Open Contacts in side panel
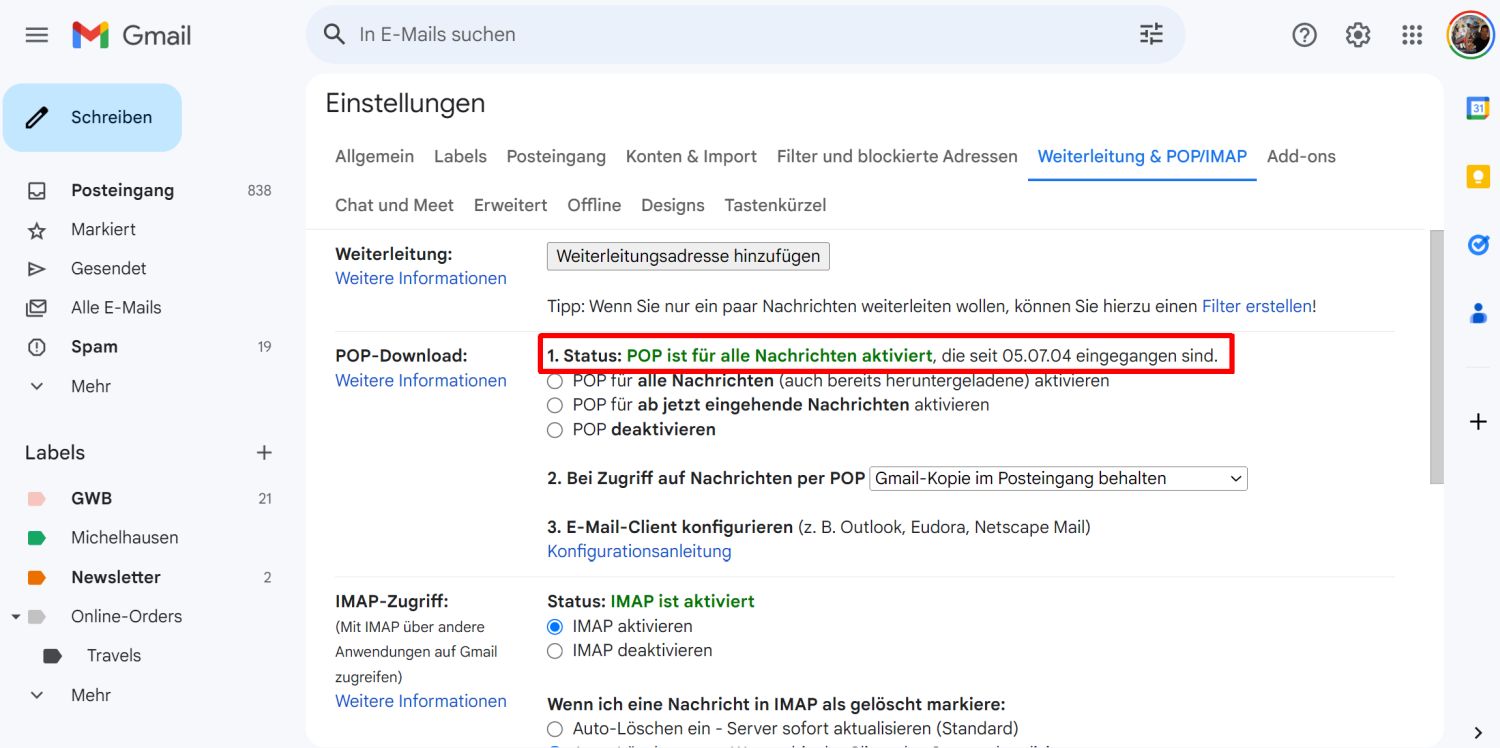This screenshot has height=748, width=1500. 1478,313
